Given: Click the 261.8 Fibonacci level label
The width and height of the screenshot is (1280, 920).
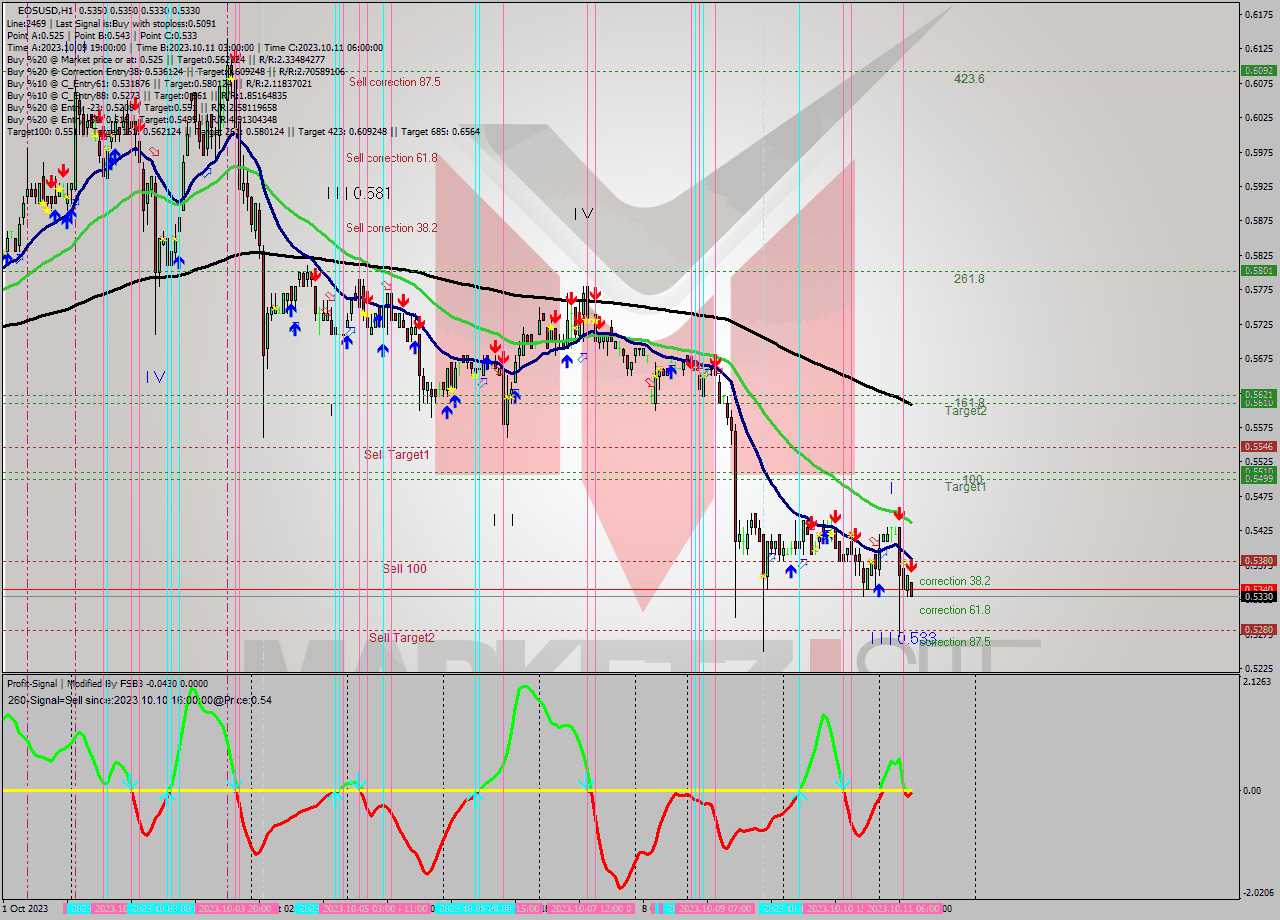Looking at the screenshot, I should tap(968, 279).
